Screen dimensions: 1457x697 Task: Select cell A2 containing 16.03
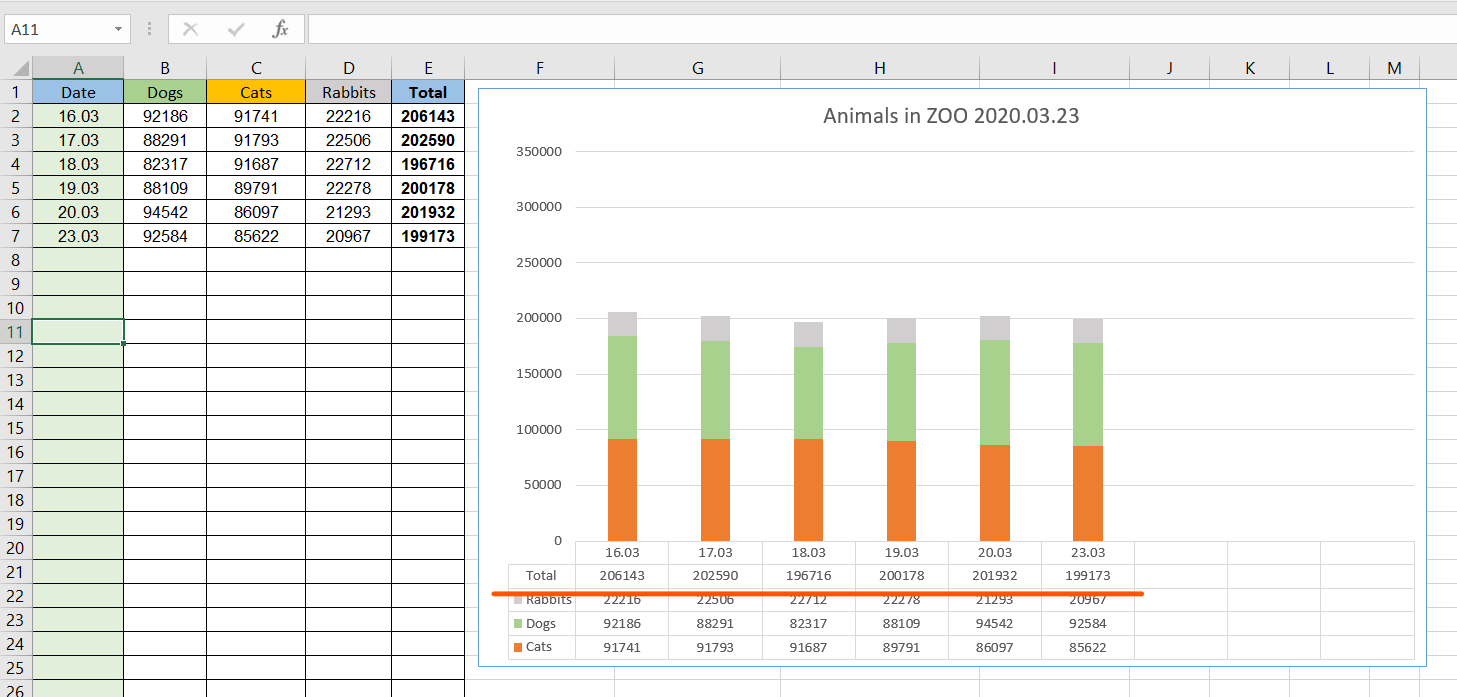pos(78,115)
